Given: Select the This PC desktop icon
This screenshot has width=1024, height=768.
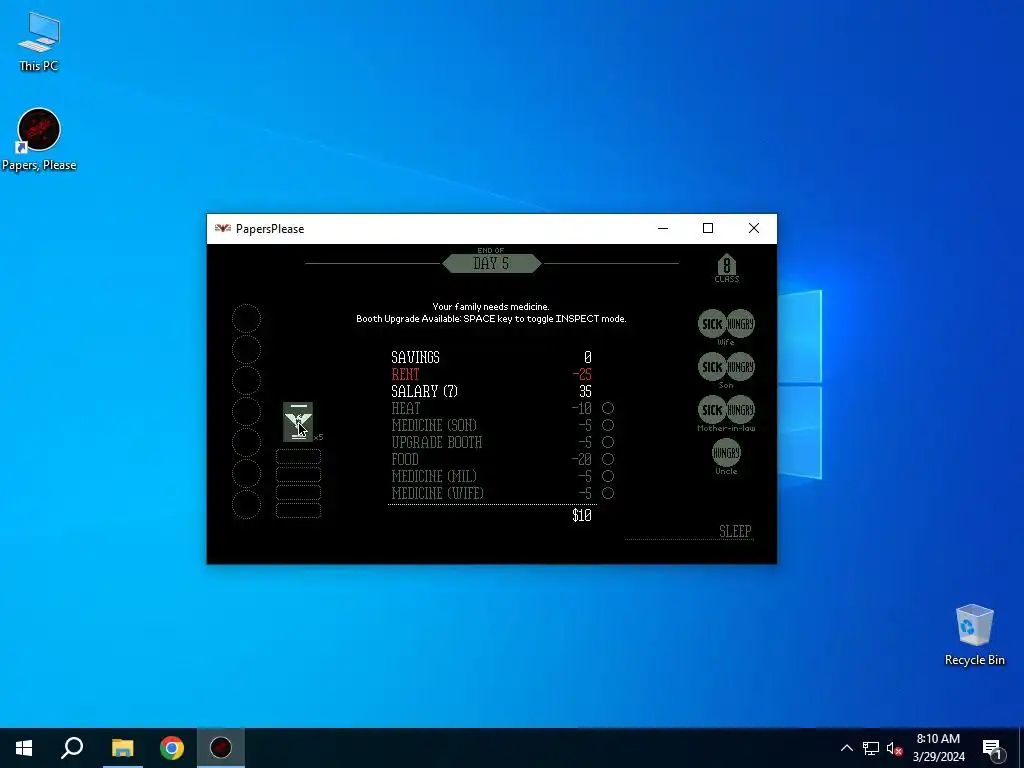Looking at the screenshot, I should [x=39, y=42].
